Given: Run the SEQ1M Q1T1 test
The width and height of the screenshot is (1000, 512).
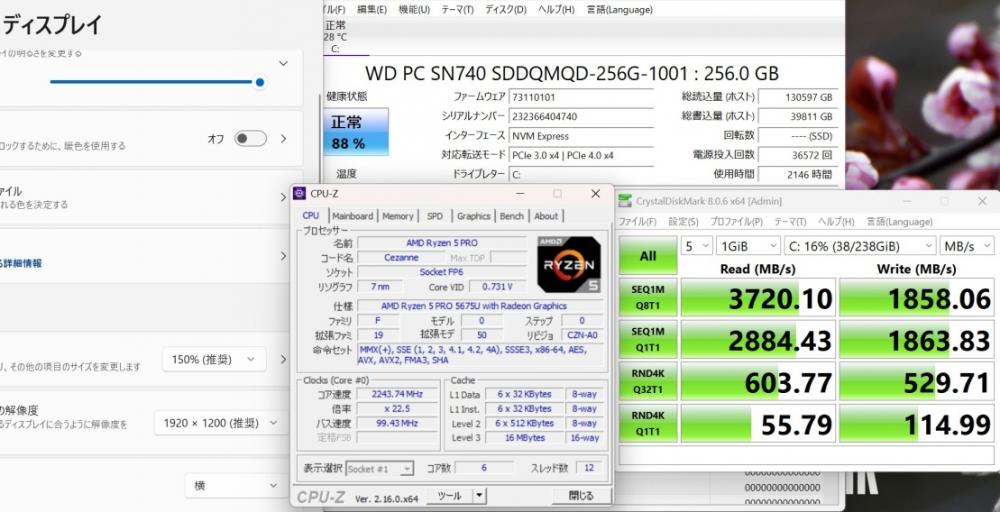Looking at the screenshot, I should (647, 339).
